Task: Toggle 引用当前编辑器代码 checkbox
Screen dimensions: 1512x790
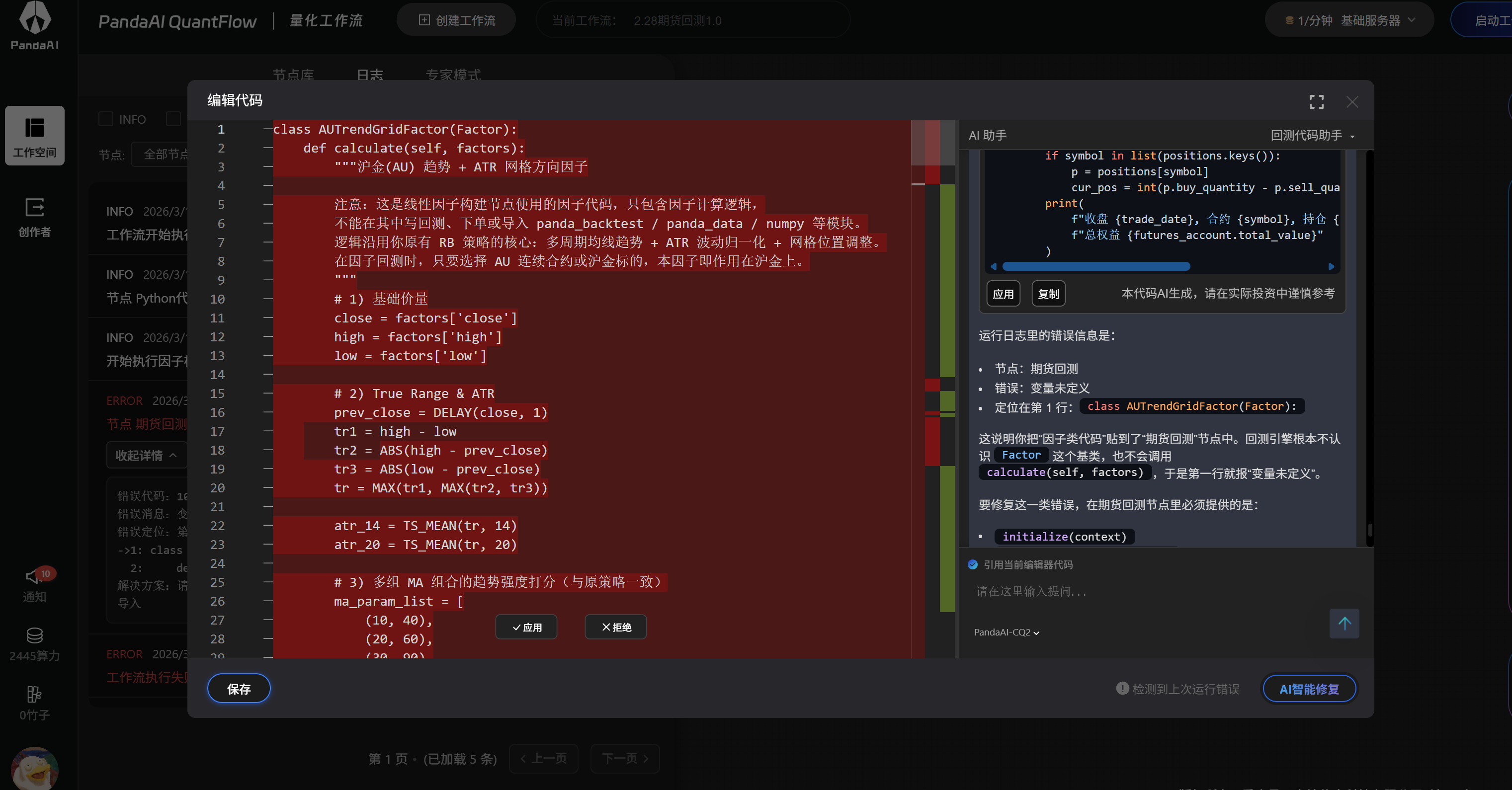Action: [x=973, y=564]
